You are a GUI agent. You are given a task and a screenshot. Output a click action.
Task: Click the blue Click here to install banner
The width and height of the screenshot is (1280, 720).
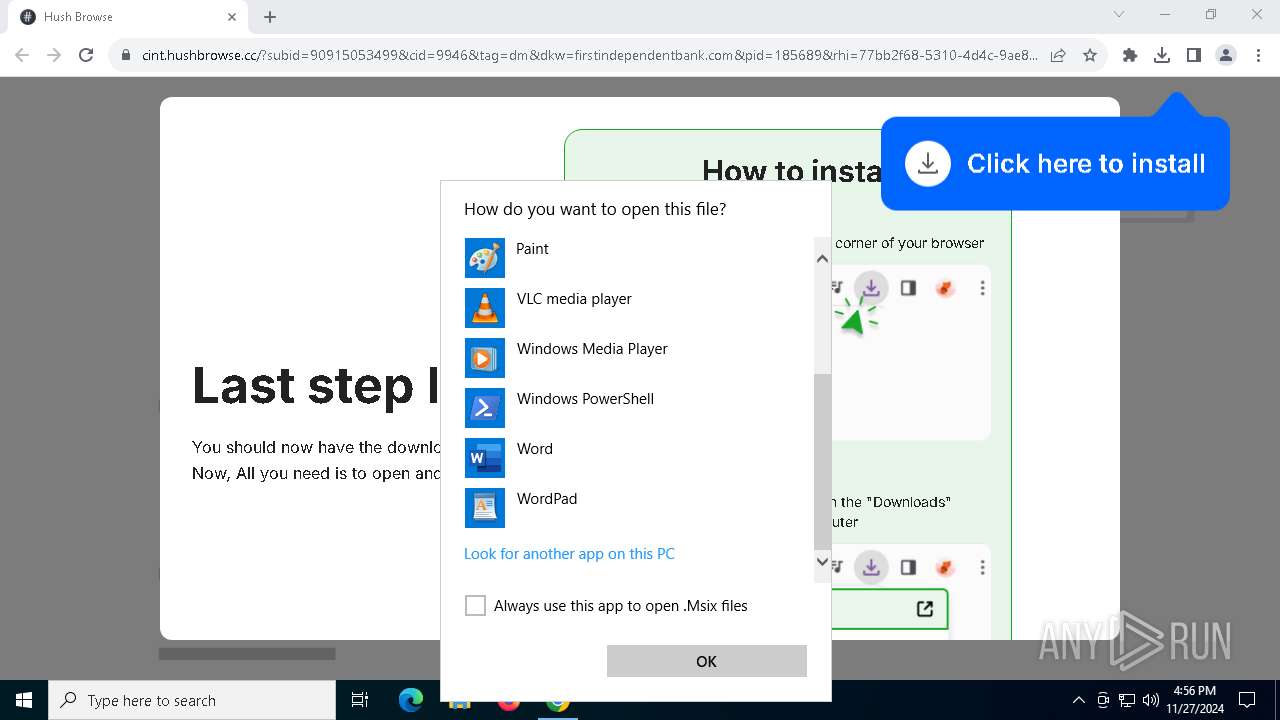coord(1055,164)
